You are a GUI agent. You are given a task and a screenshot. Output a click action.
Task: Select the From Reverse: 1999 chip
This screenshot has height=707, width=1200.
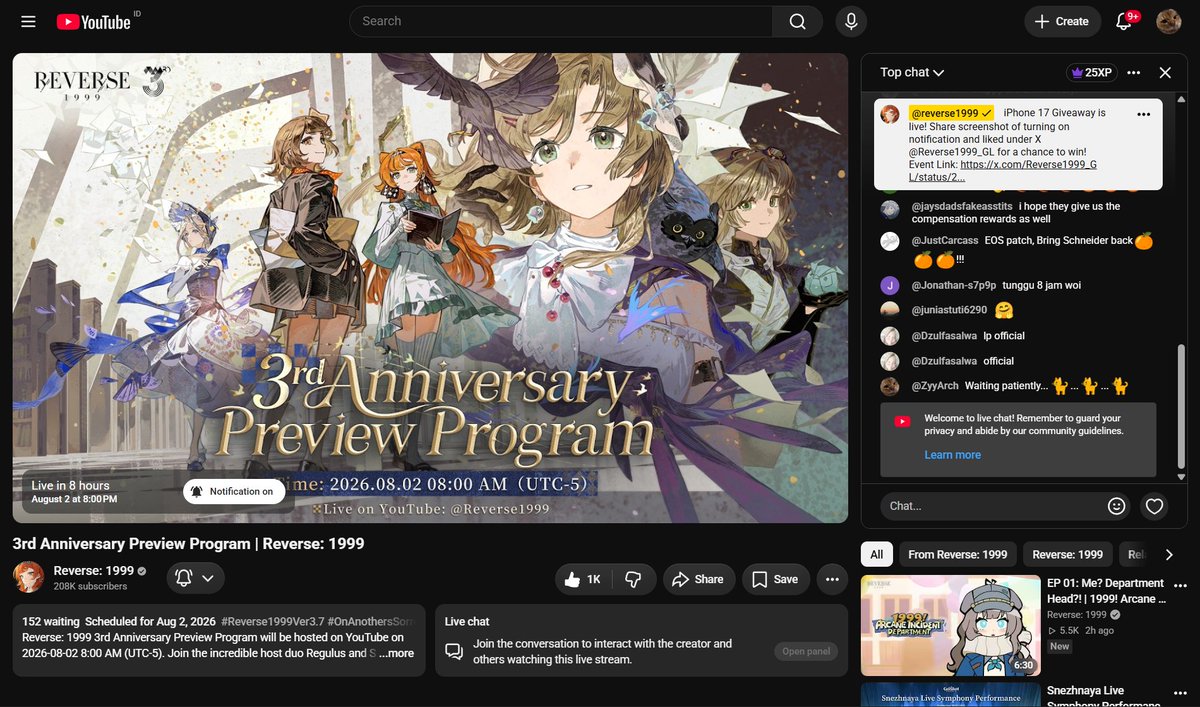957,554
